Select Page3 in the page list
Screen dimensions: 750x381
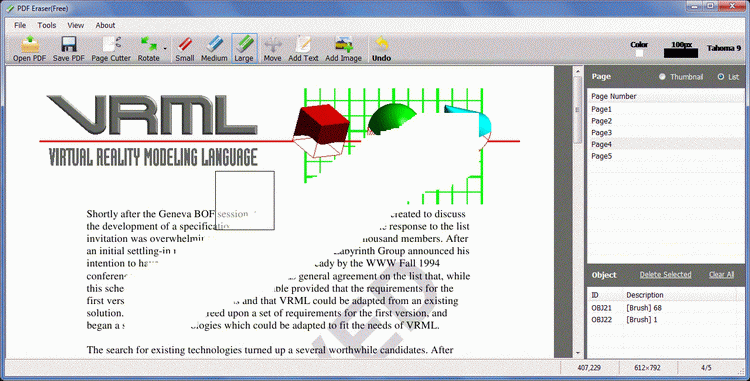(x=665, y=132)
